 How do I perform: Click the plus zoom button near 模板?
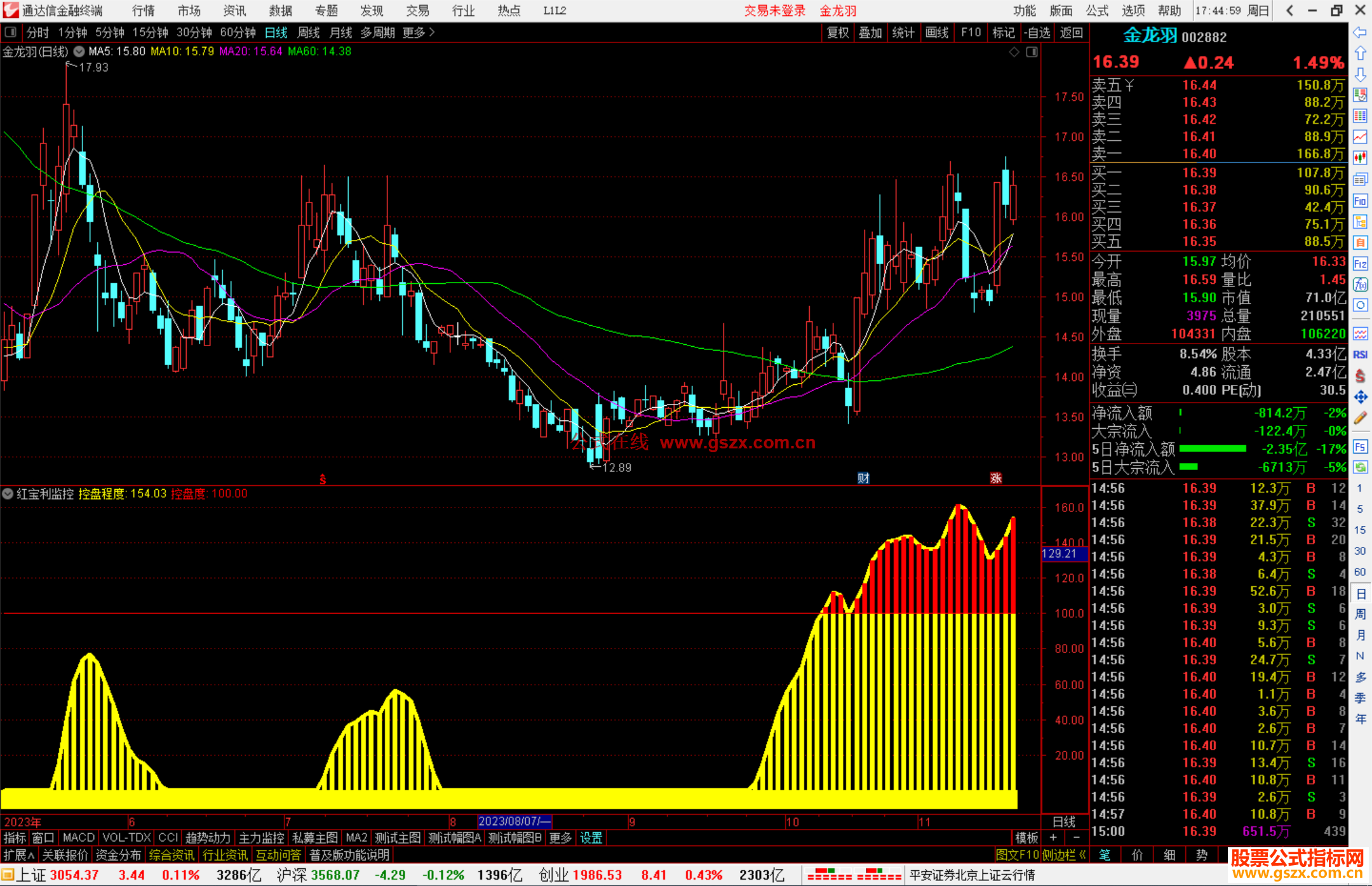pyautogui.click(x=1053, y=838)
